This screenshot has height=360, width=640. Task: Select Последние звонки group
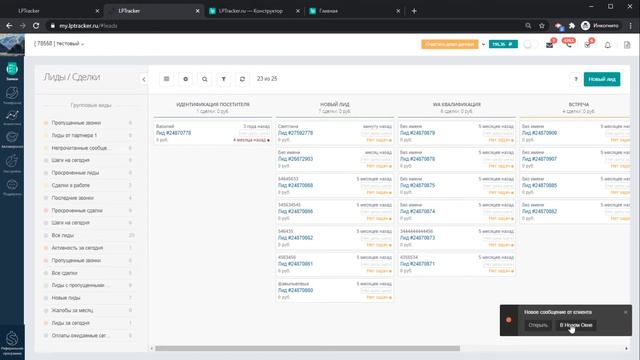[73, 198]
